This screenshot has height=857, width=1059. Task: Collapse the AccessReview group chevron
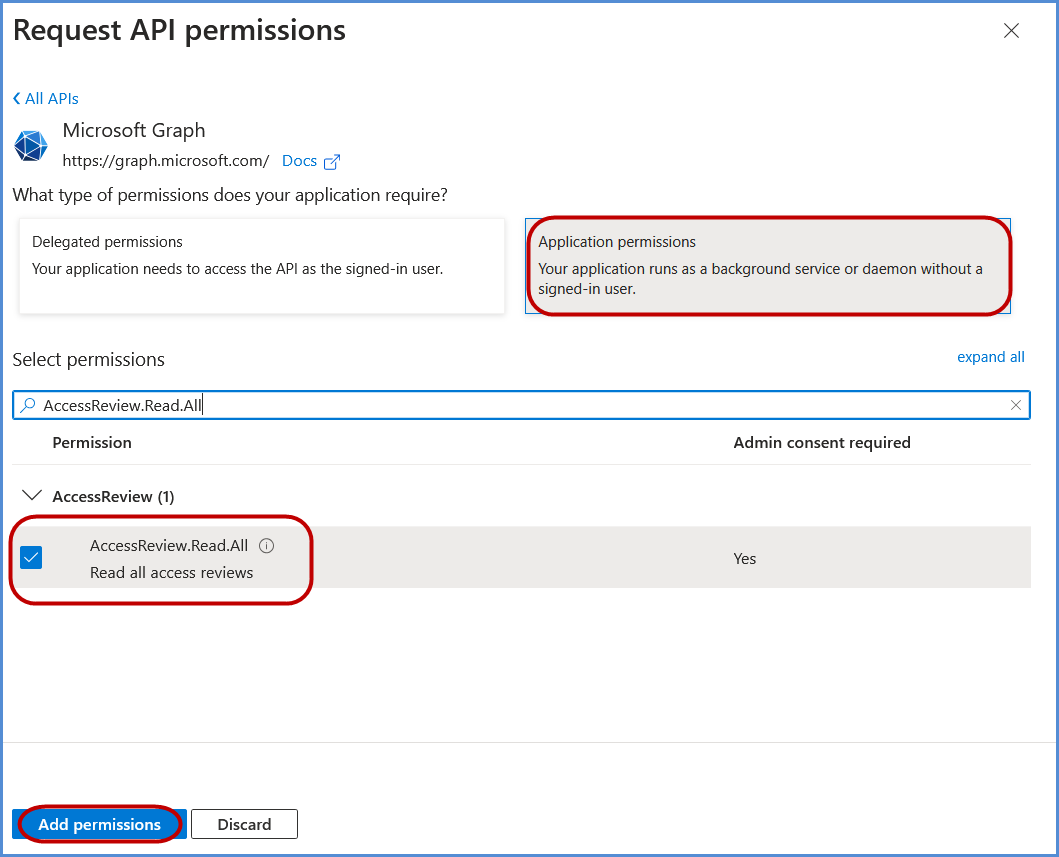[32, 496]
